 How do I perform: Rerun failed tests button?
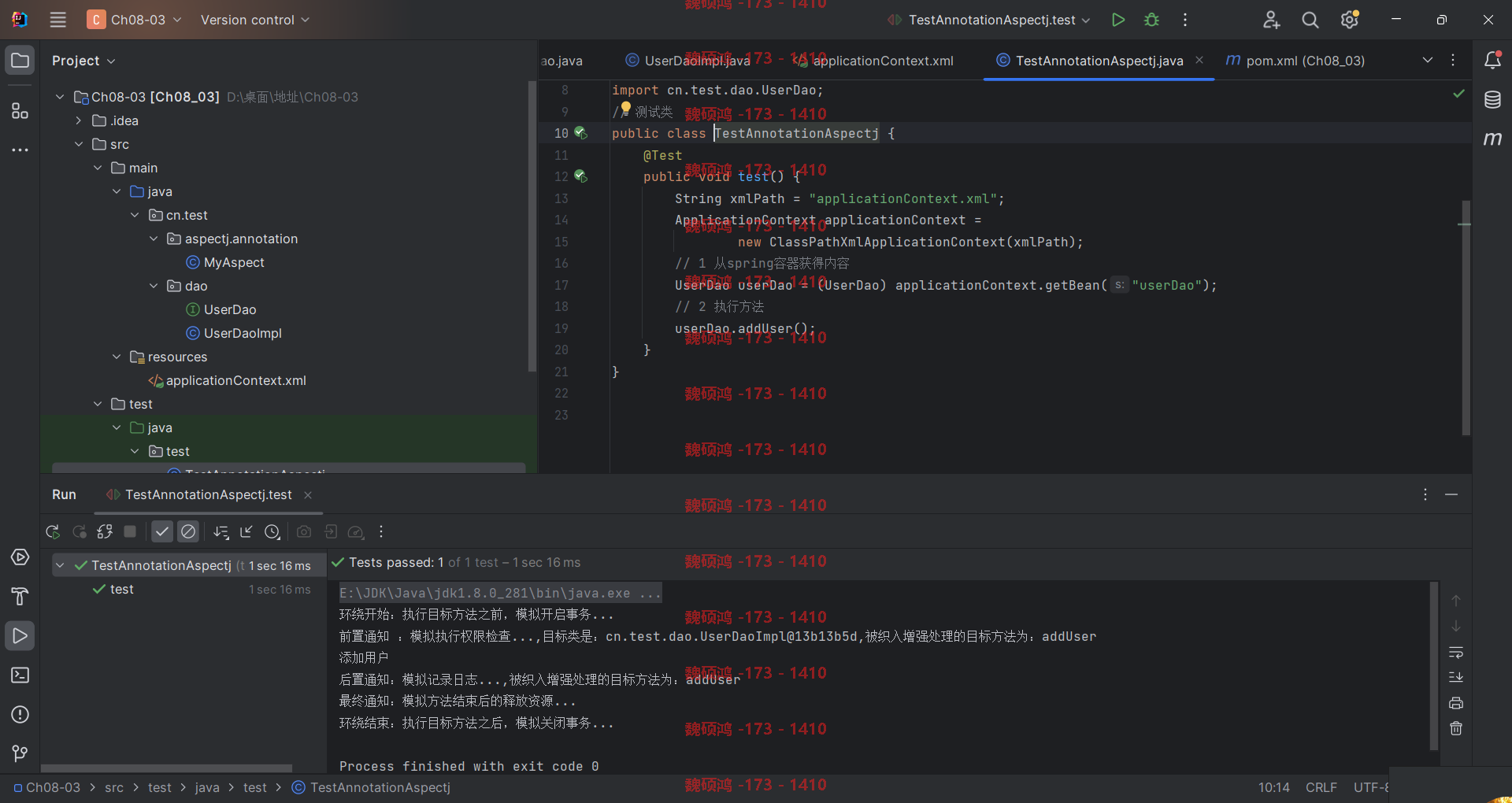79,532
